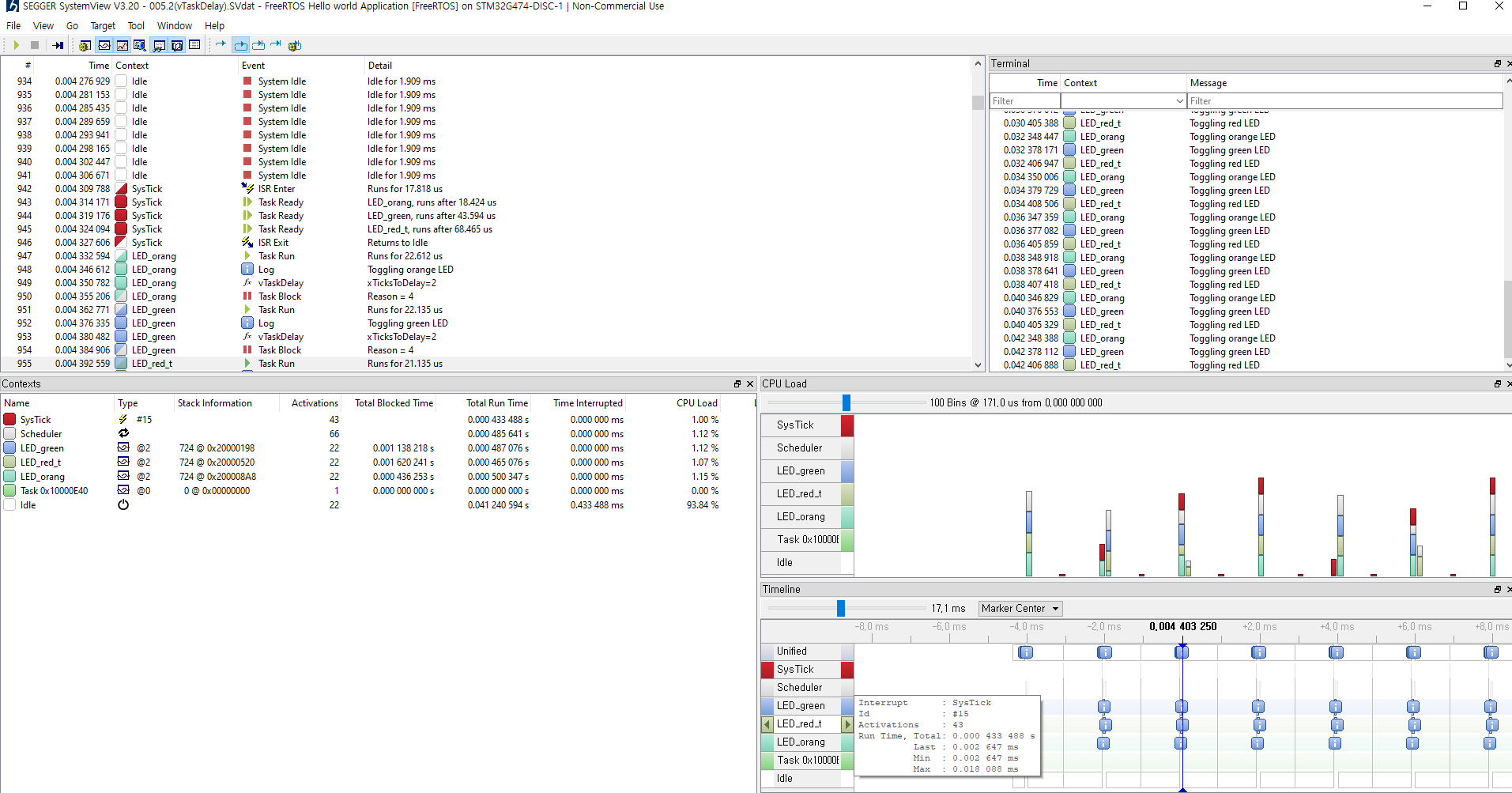Sort Terminal by Message column header
This screenshot has width=1512, height=793.
tap(1208, 83)
